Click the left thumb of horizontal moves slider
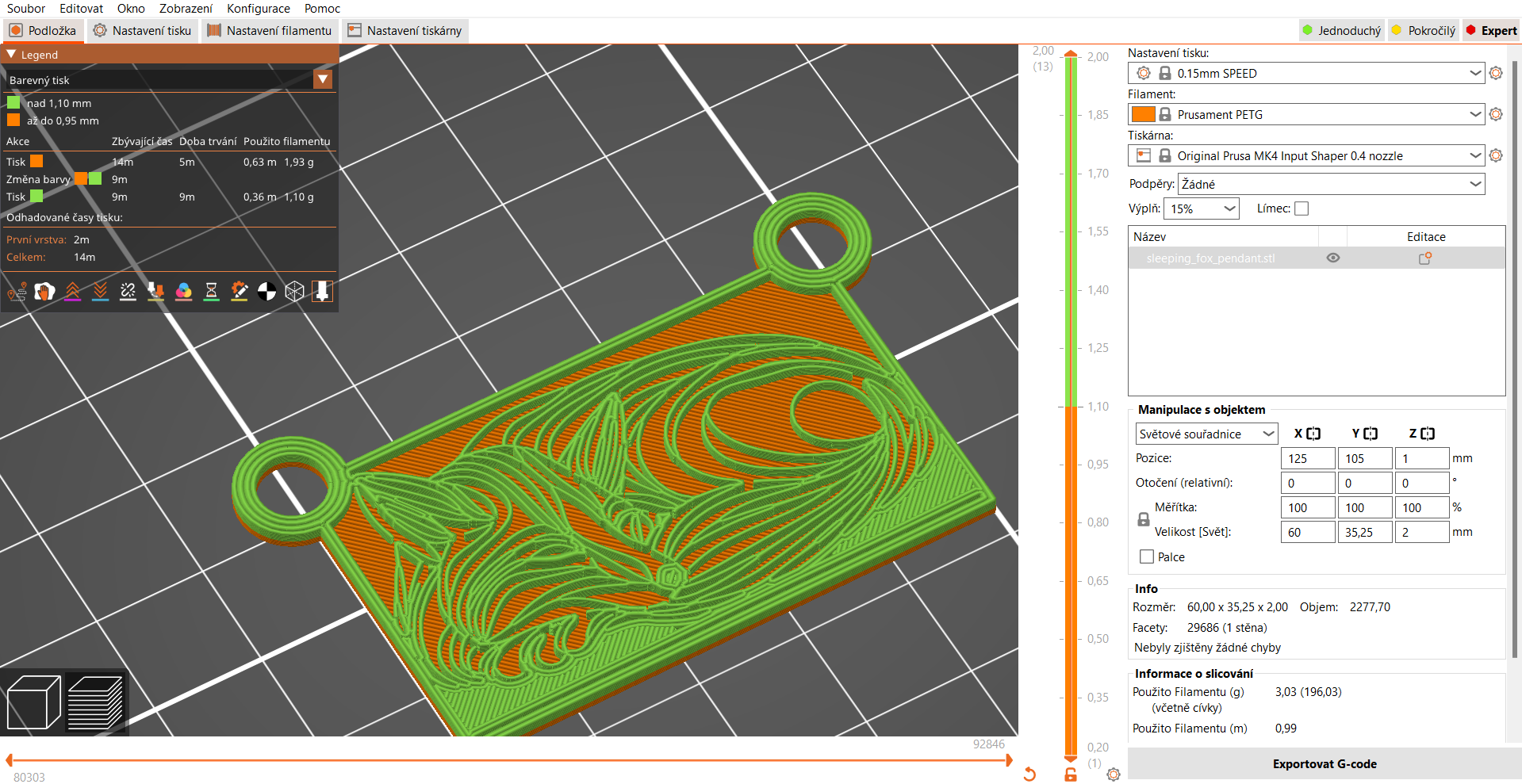 pos(10,760)
